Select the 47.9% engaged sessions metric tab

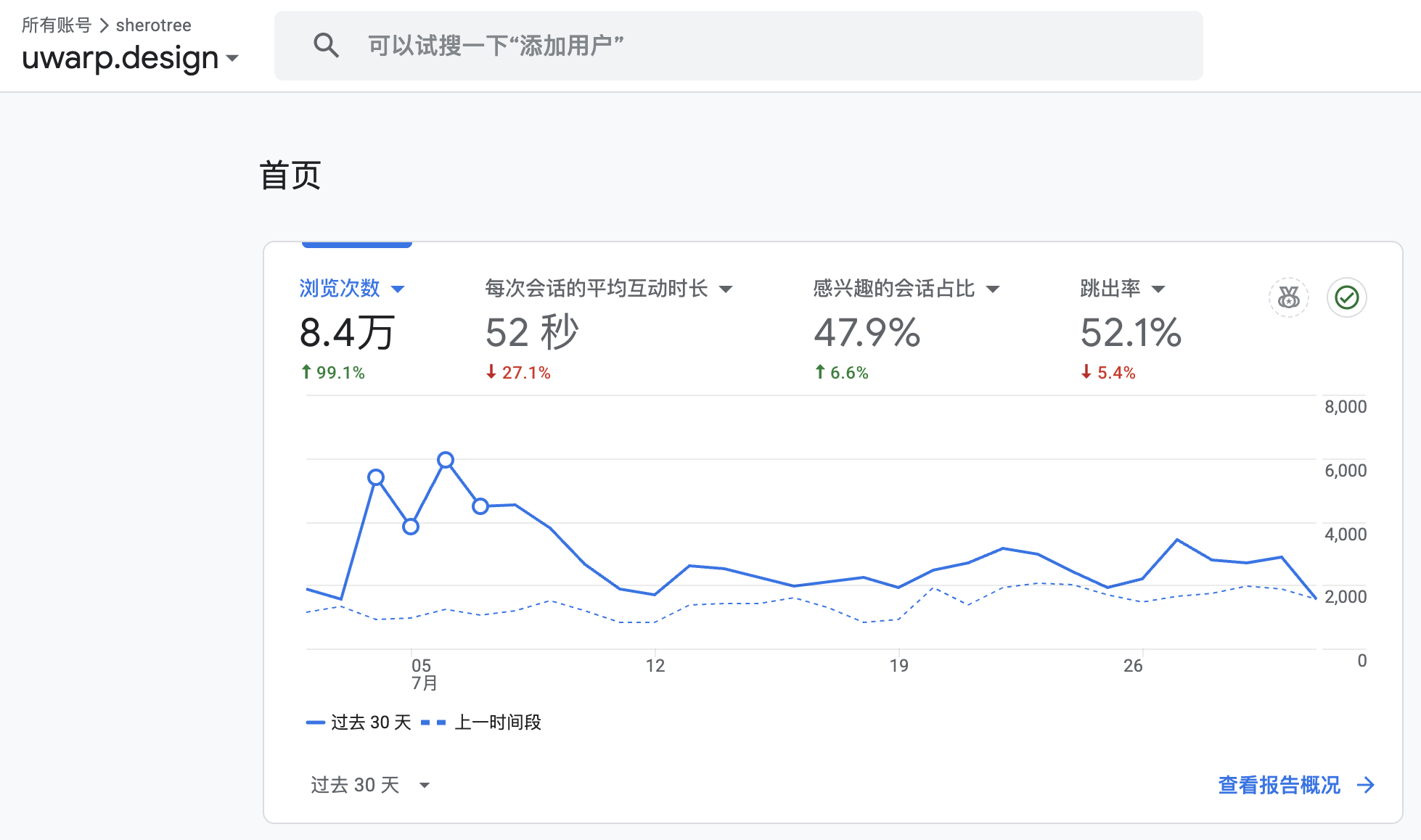(906, 330)
